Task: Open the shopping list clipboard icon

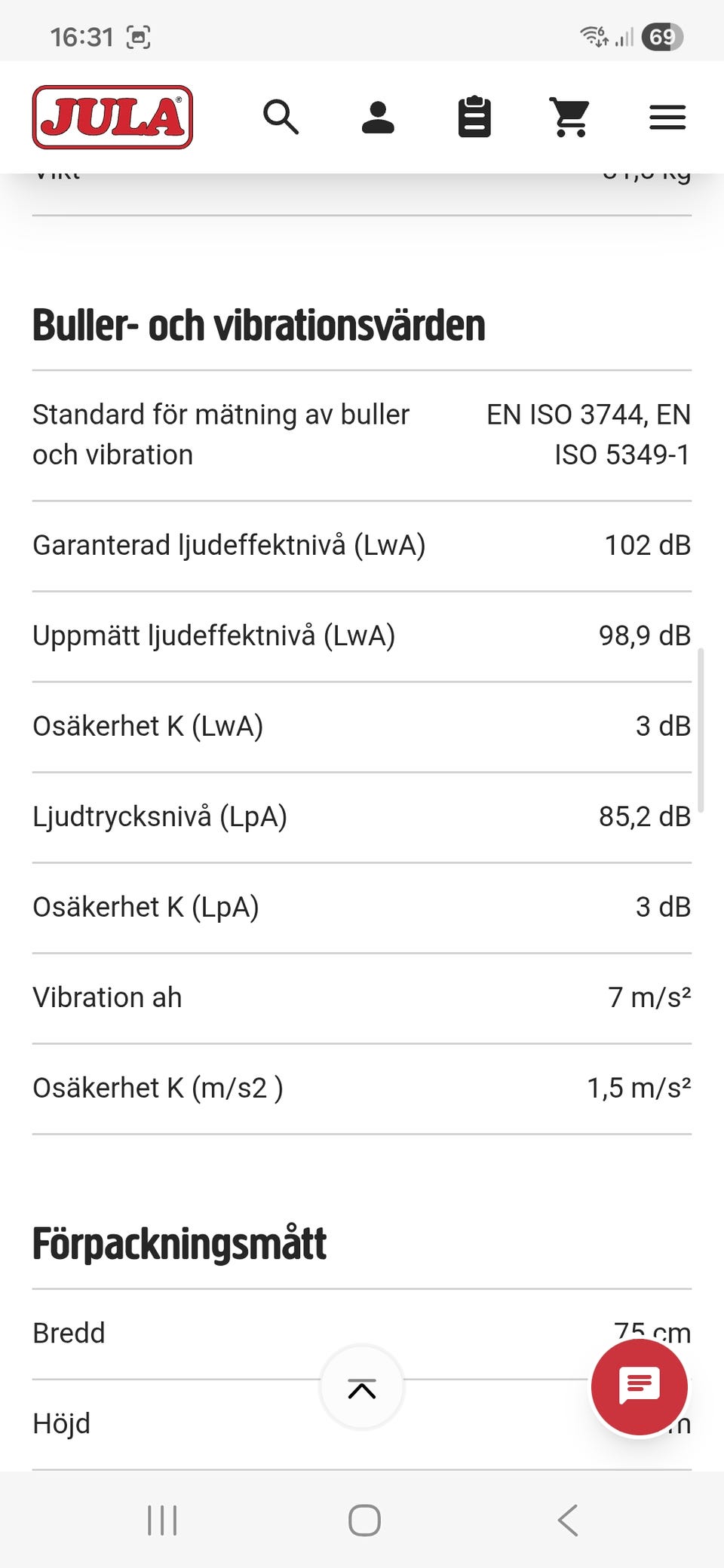Action: (x=474, y=118)
